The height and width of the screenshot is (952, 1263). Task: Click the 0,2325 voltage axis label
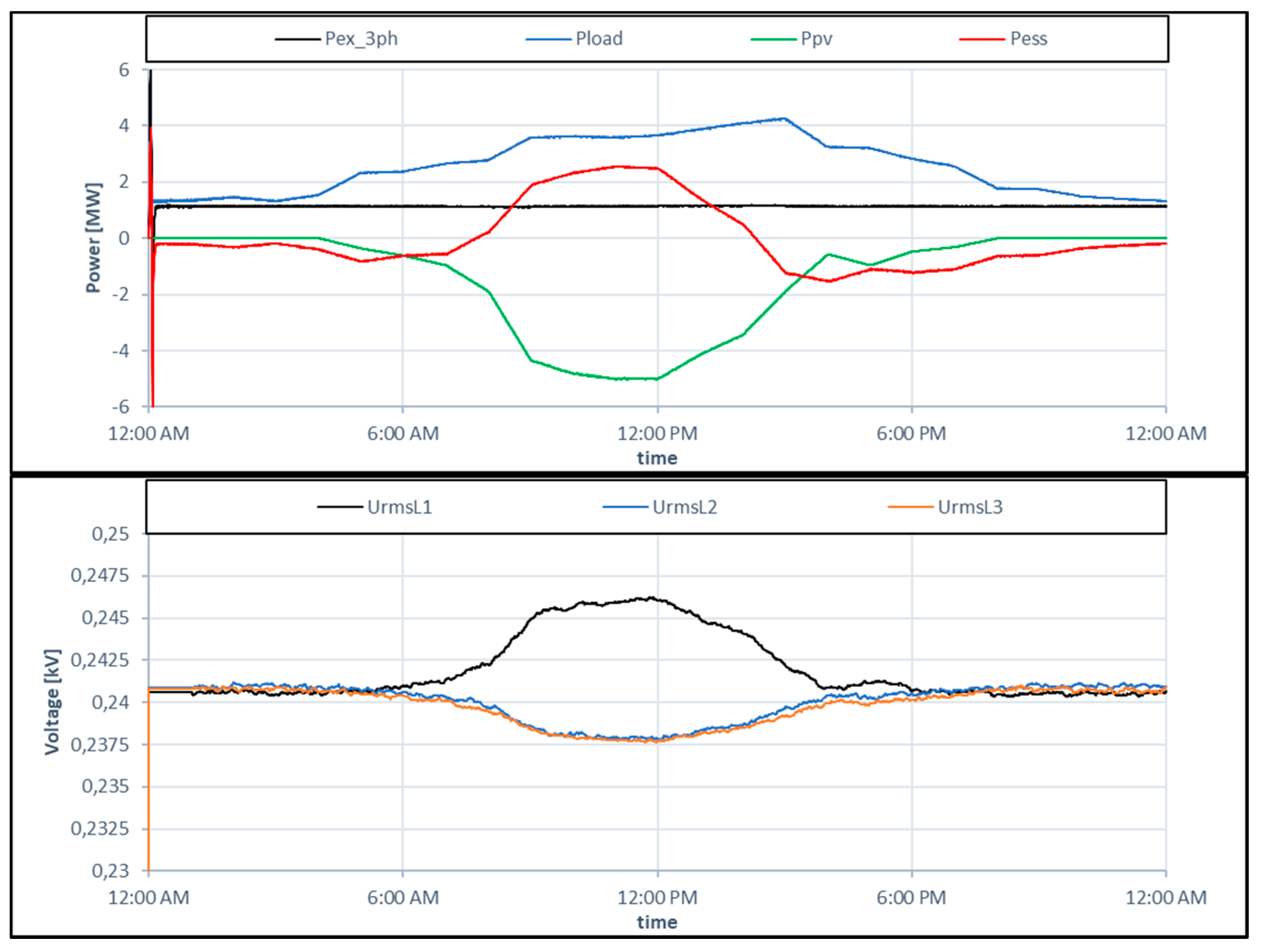click(100, 829)
